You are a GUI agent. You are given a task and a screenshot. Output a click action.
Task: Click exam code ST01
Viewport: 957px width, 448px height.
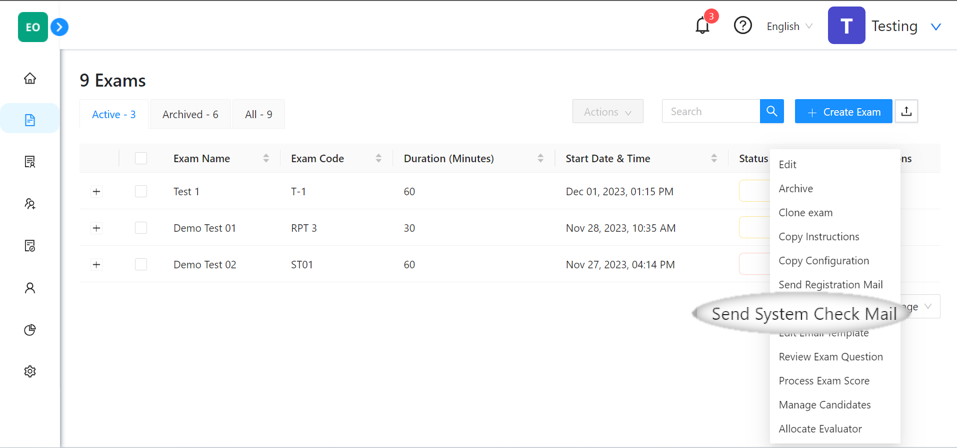click(302, 265)
